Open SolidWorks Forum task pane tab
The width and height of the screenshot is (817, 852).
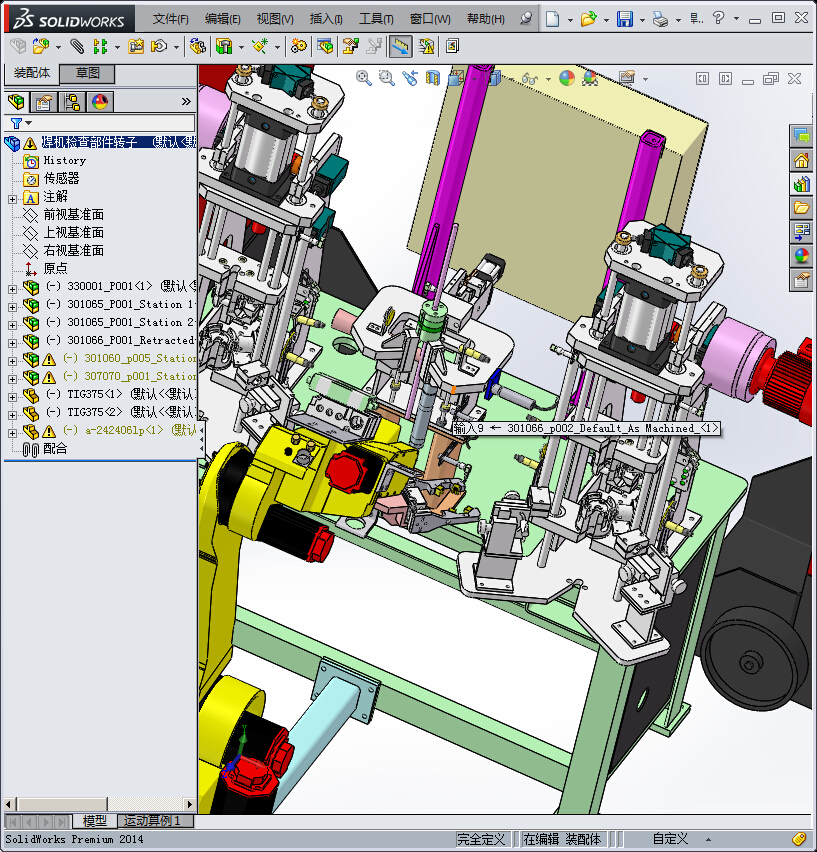(801, 136)
